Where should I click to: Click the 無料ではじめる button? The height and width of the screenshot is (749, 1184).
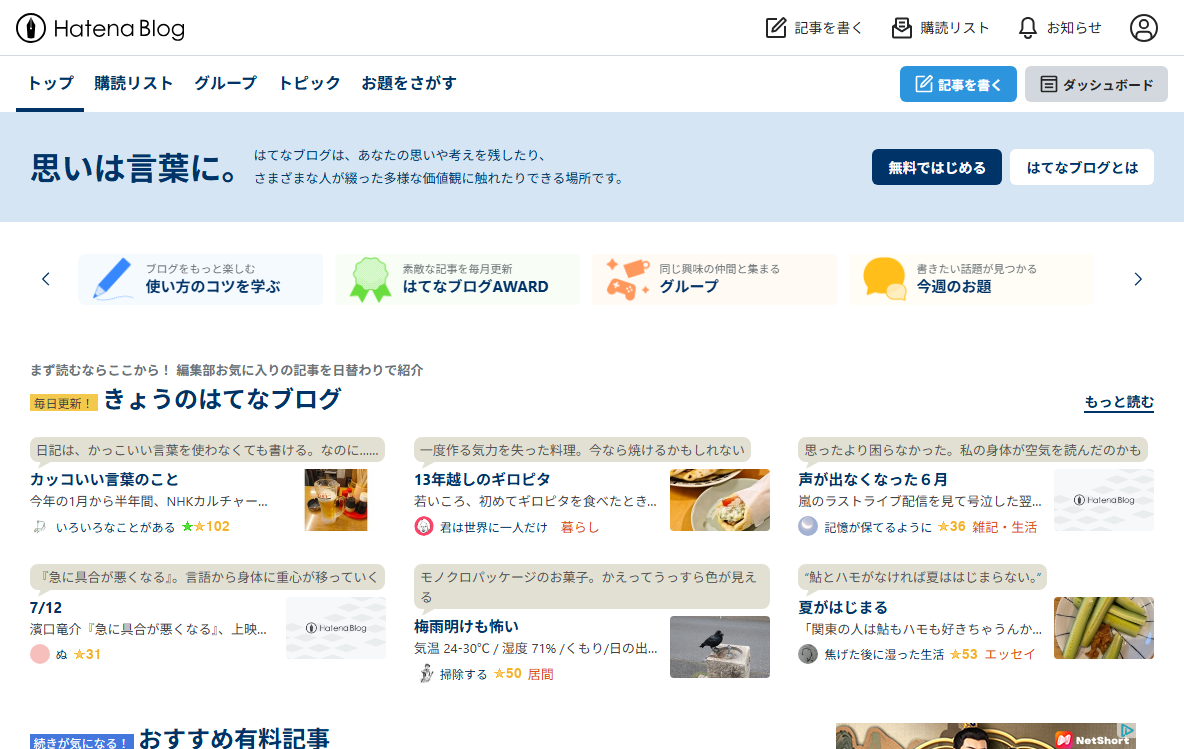tap(937, 167)
